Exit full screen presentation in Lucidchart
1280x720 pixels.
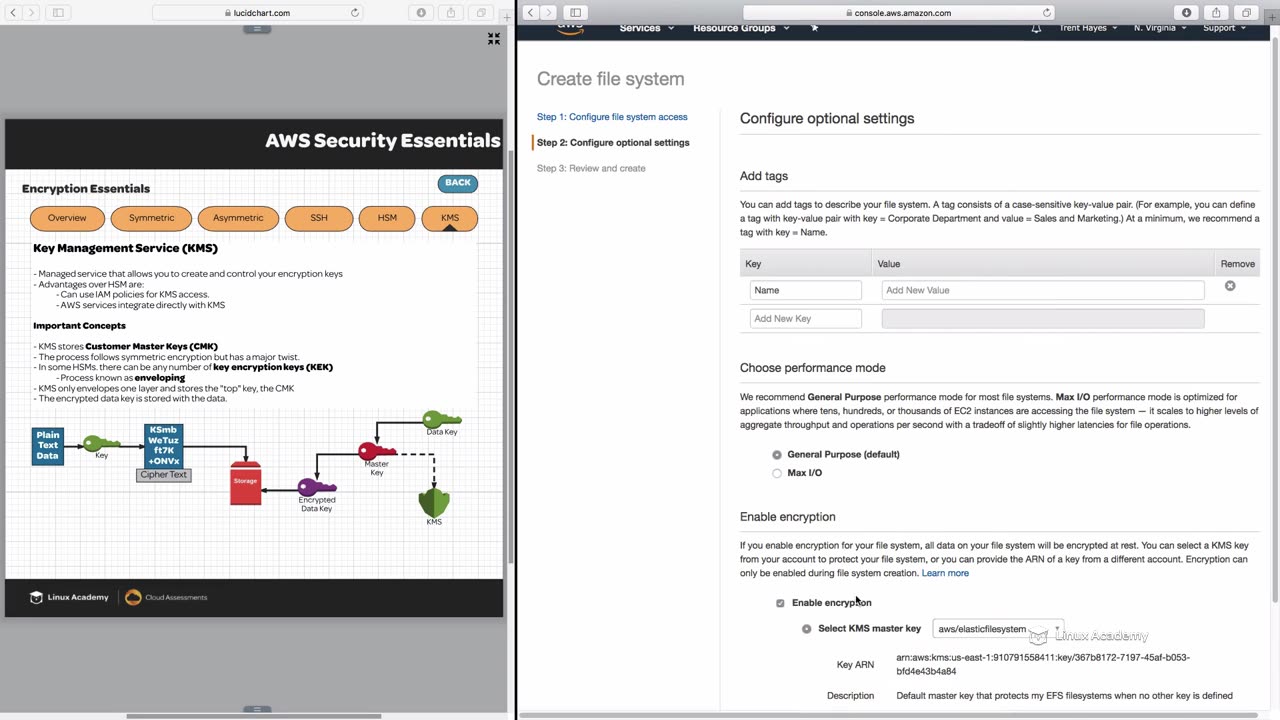click(x=494, y=38)
